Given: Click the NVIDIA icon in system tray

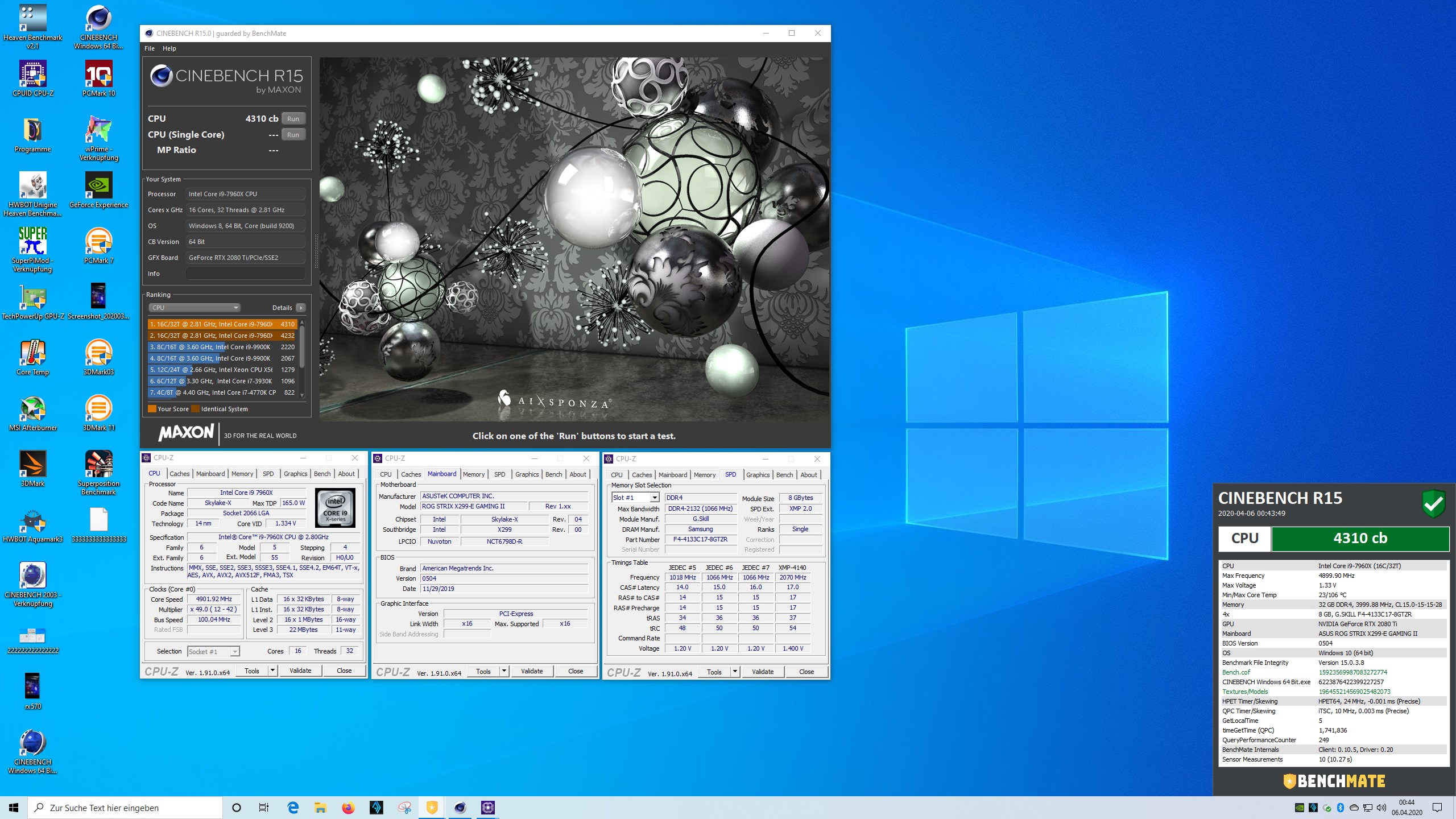Looking at the screenshot, I should pyautogui.click(x=1300, y=808).
